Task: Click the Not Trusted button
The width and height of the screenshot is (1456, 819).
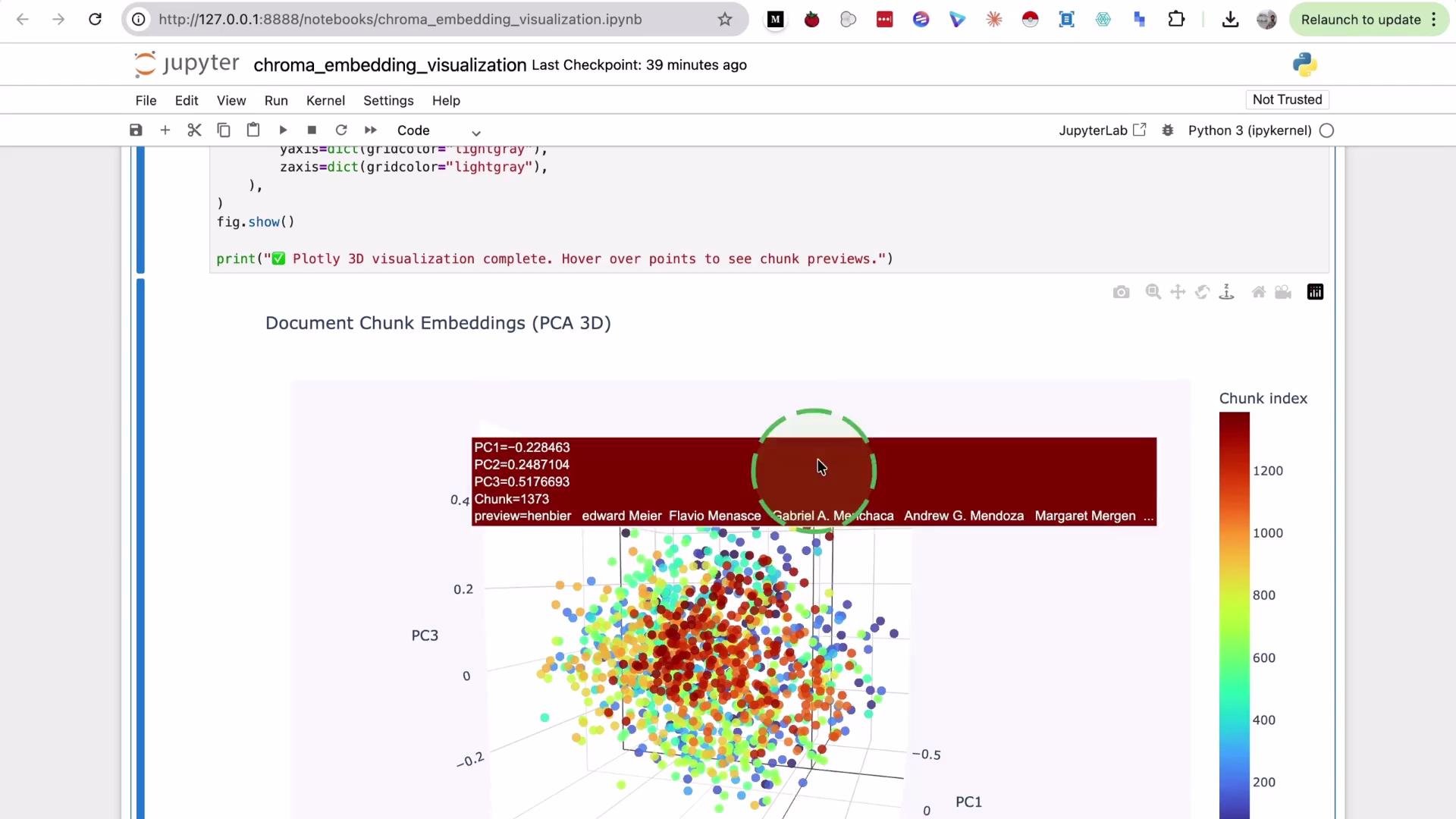Action: pos(1287,99)
